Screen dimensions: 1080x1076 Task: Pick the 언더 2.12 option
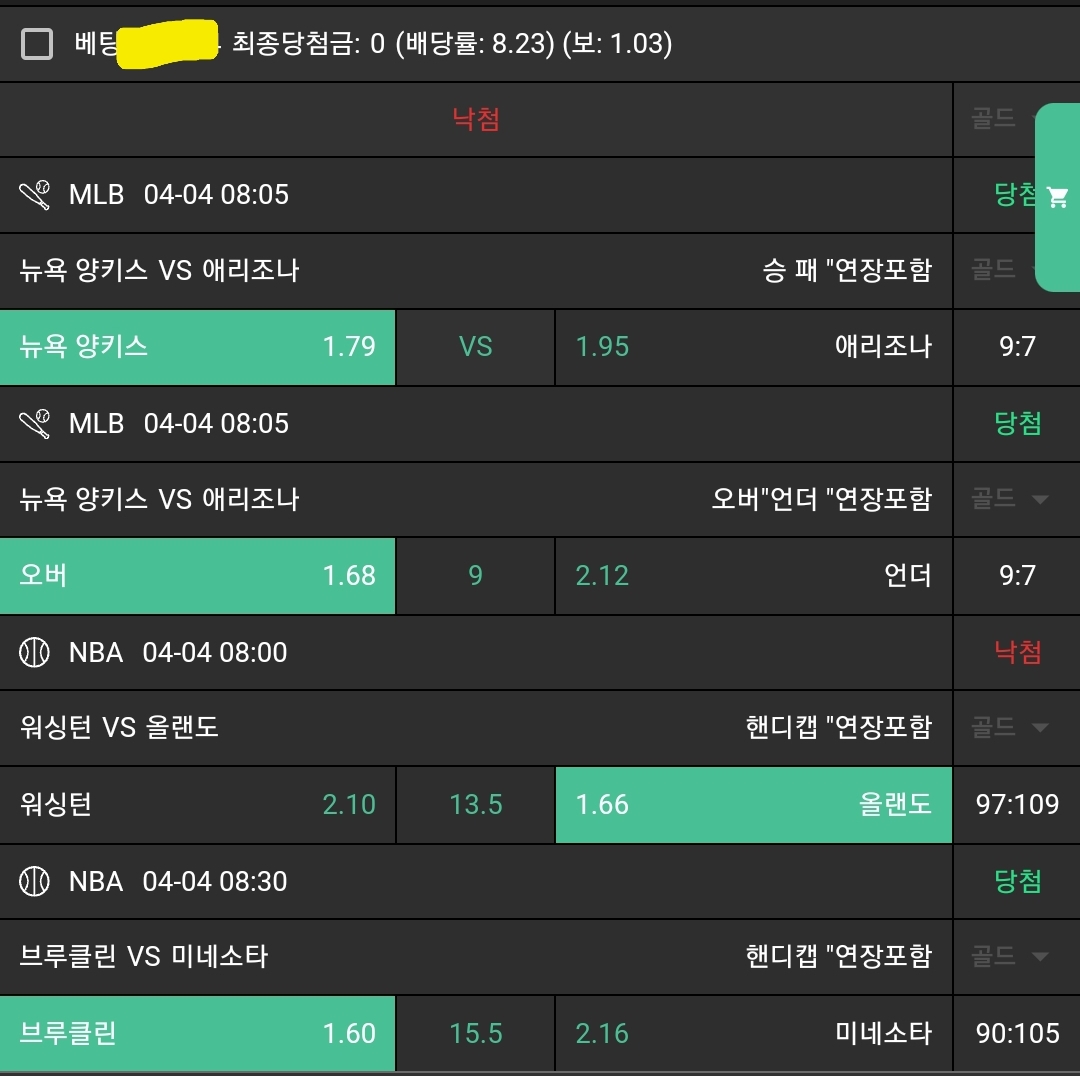753,576
